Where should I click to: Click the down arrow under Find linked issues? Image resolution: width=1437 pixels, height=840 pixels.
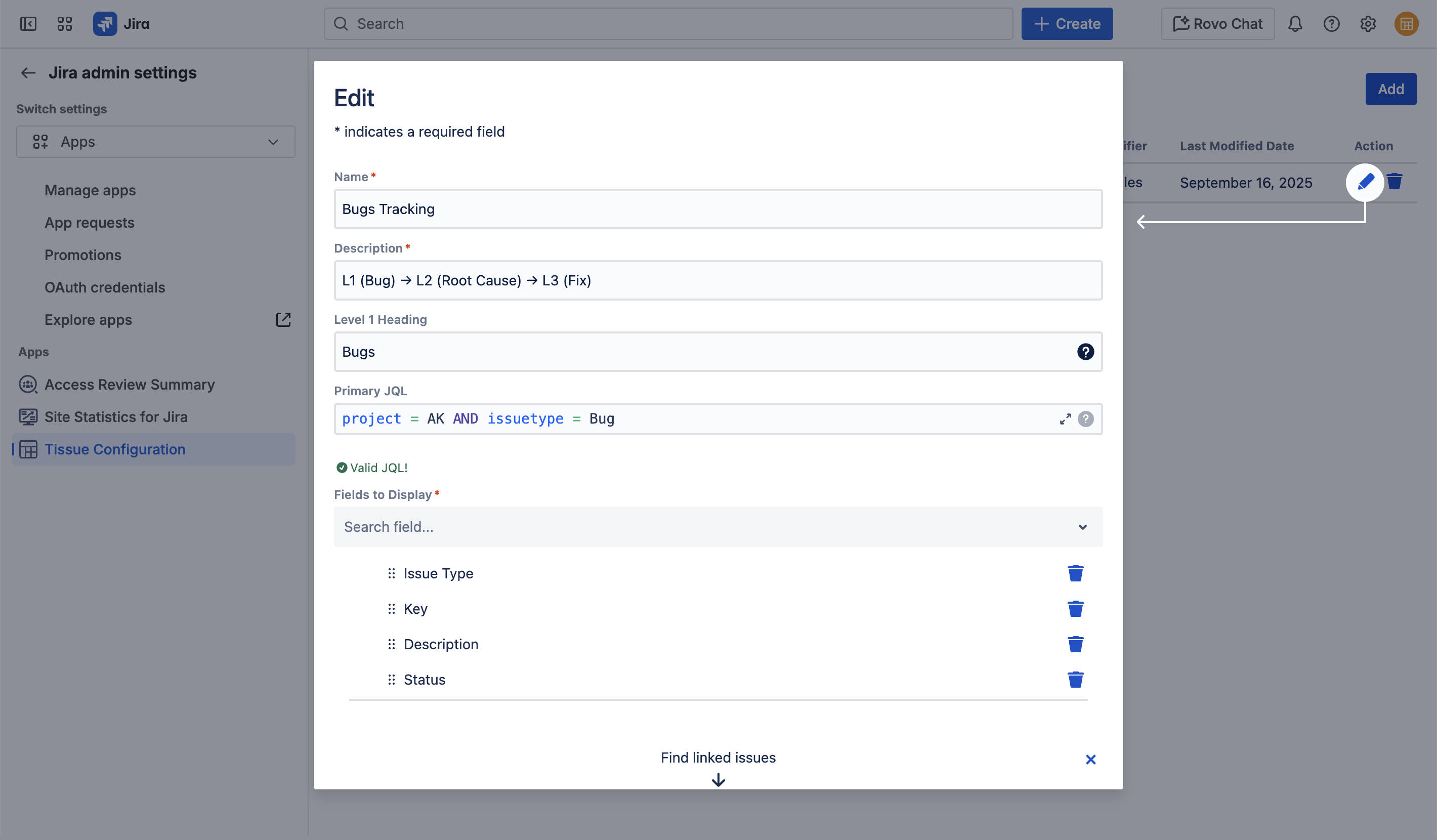click(x=718, y=780)
